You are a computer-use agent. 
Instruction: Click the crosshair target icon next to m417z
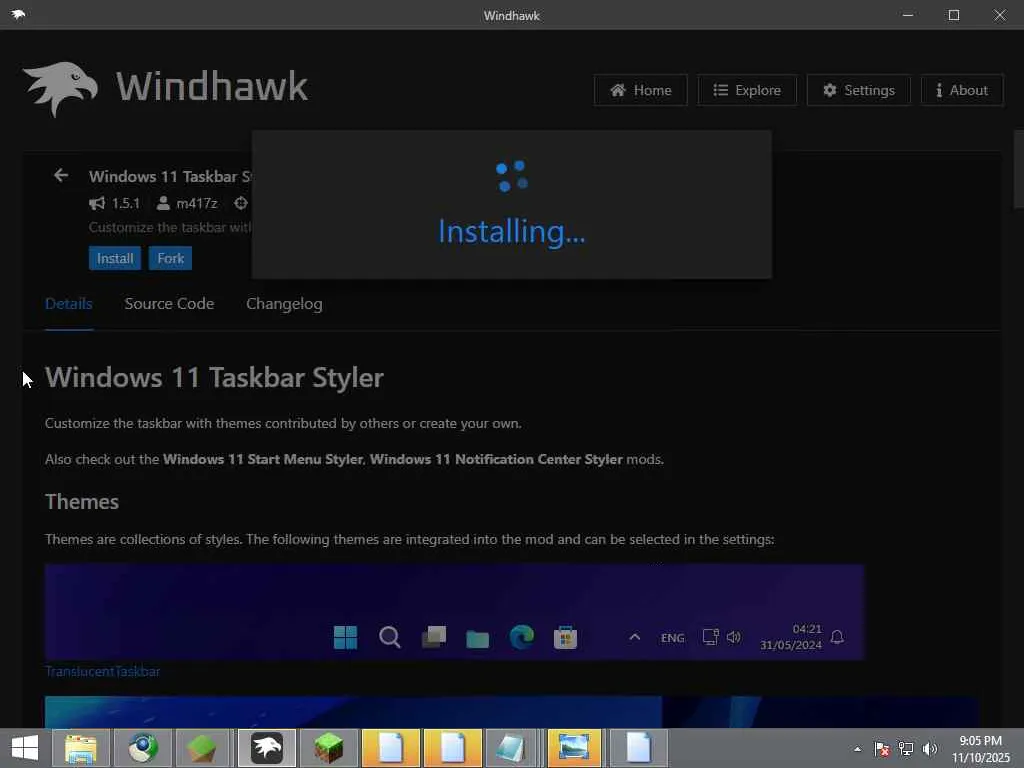point(241,203)
